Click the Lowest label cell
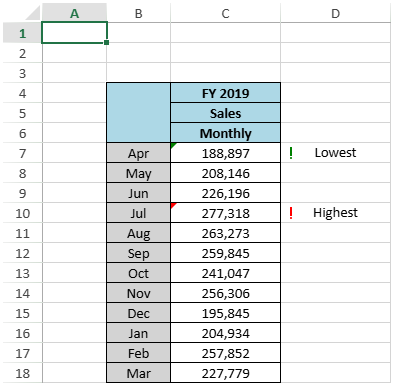The width and height of the screenshot is (395, 387). 335,153
